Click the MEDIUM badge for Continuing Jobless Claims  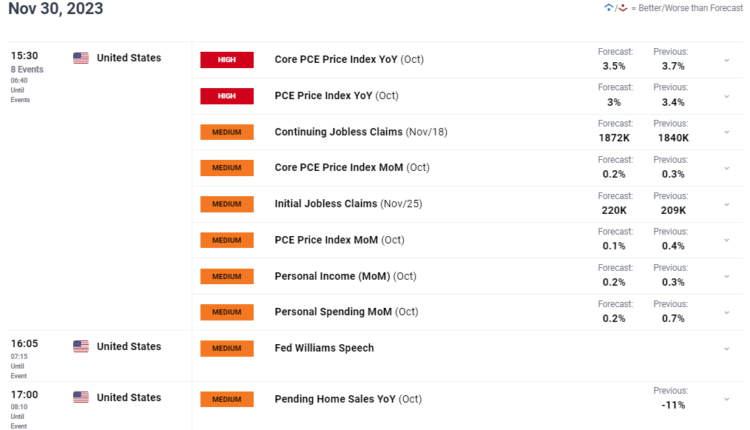pyautogui.click(x=227, y=132)
